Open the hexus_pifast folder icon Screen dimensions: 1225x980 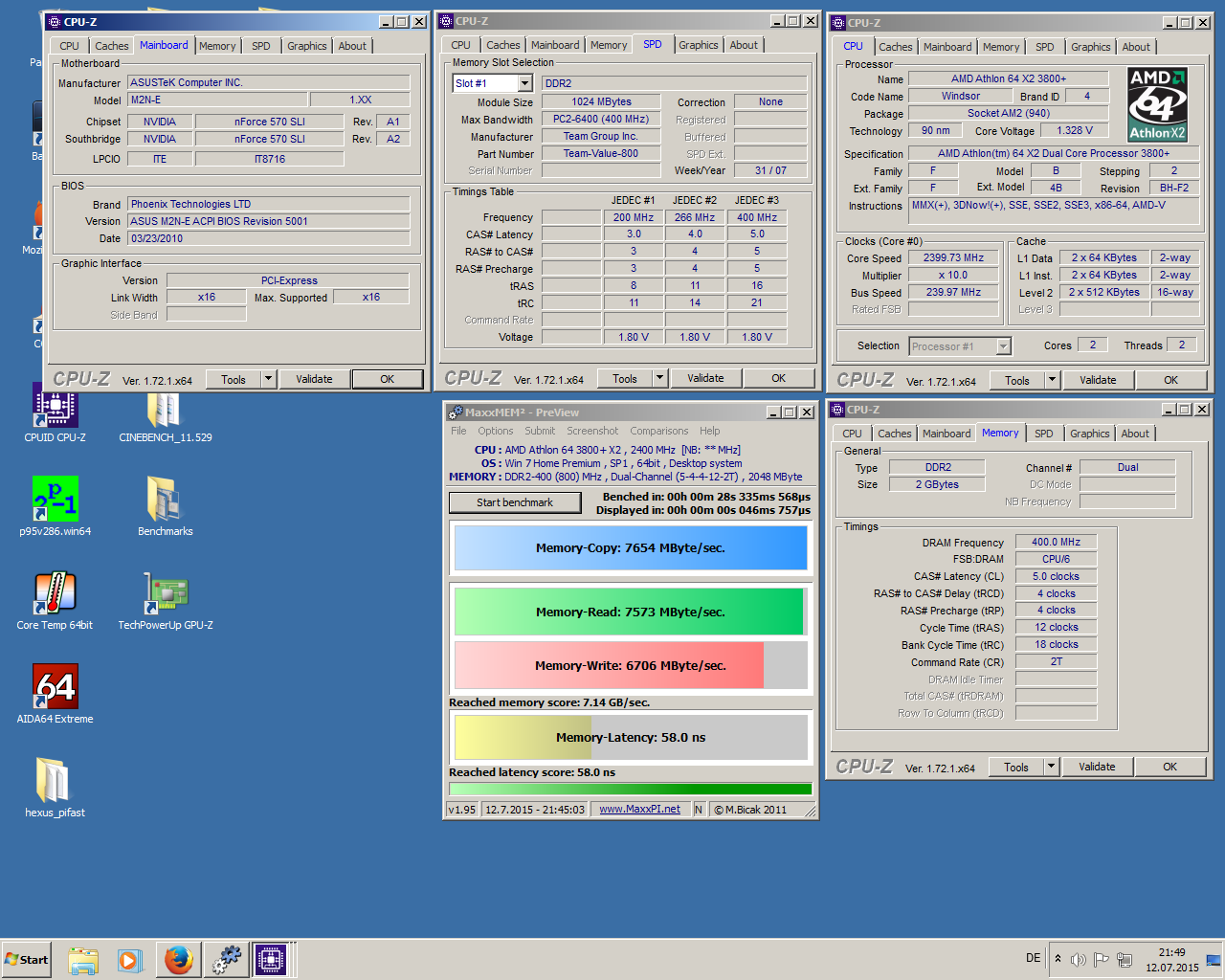tap(55, 787)
